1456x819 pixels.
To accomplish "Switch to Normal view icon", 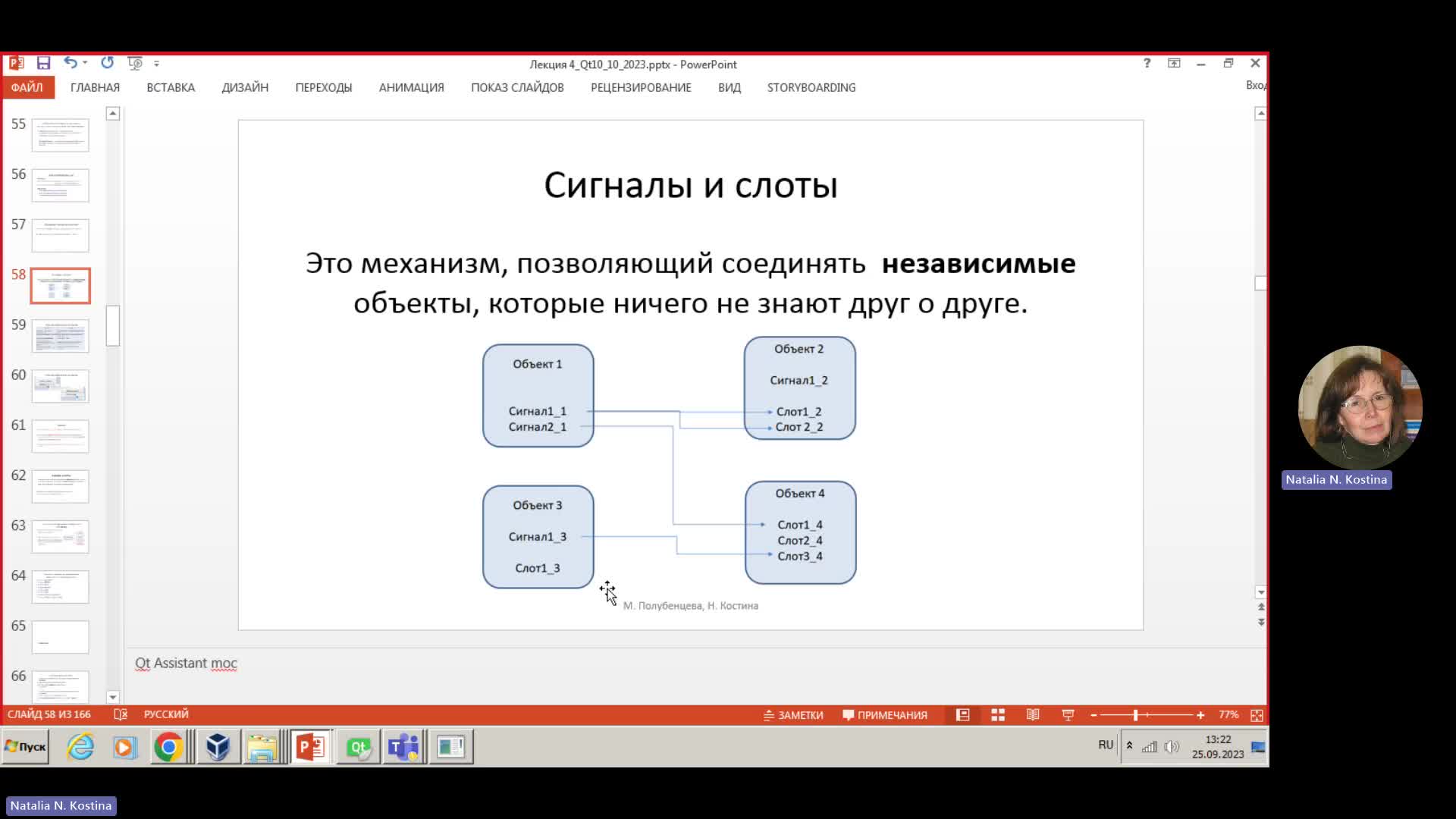I will tap(963, 715).
